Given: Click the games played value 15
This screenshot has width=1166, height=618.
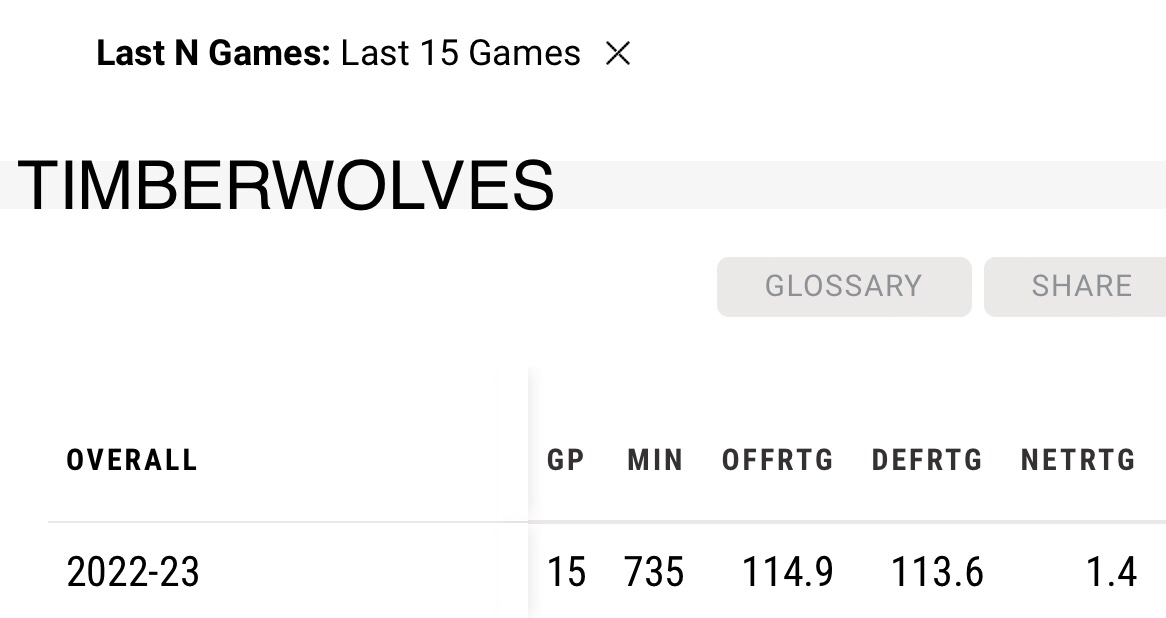Looking at the screenshot, I should [566, 573].
